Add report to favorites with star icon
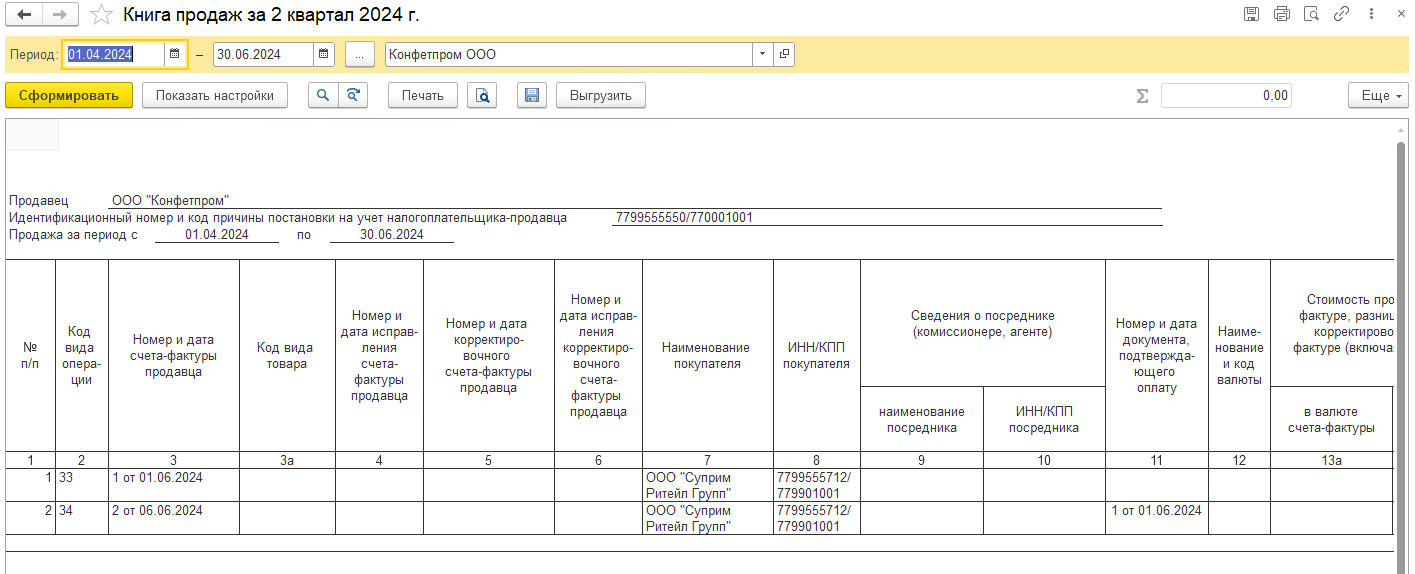The width and height of the screenshot is (1415, 574). click(x=100, y=14)
